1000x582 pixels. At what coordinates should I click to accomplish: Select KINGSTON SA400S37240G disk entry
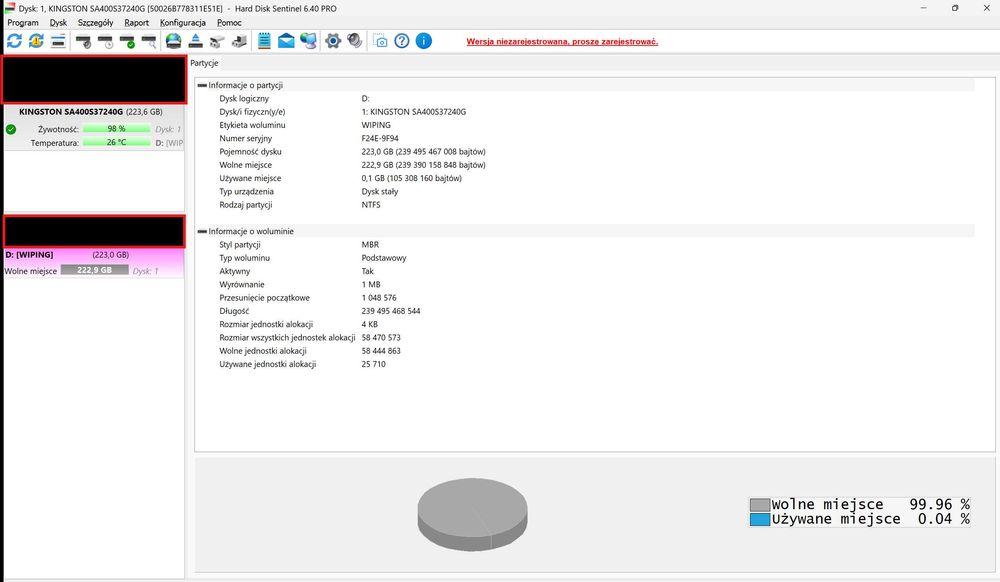pyautogui.click(x=94, y=127)
